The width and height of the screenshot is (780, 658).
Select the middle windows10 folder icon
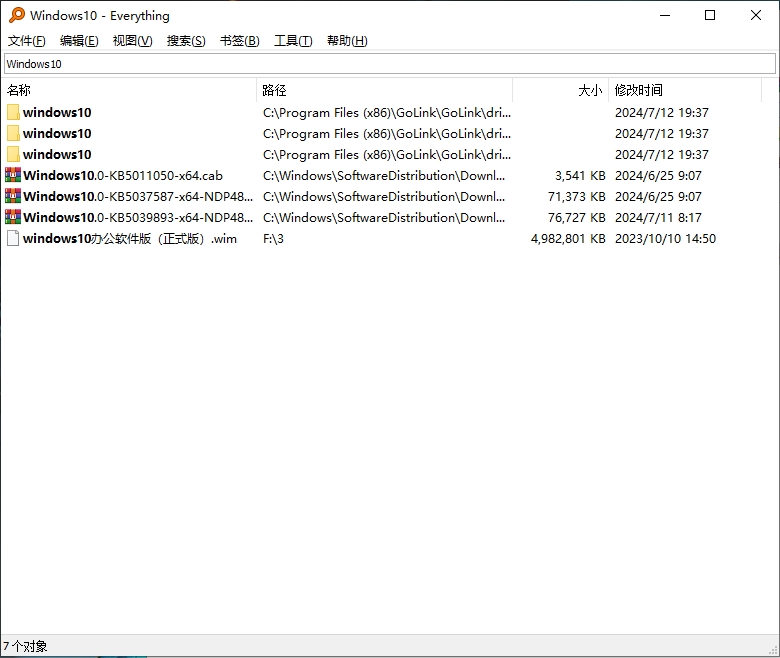coord(13,134)
